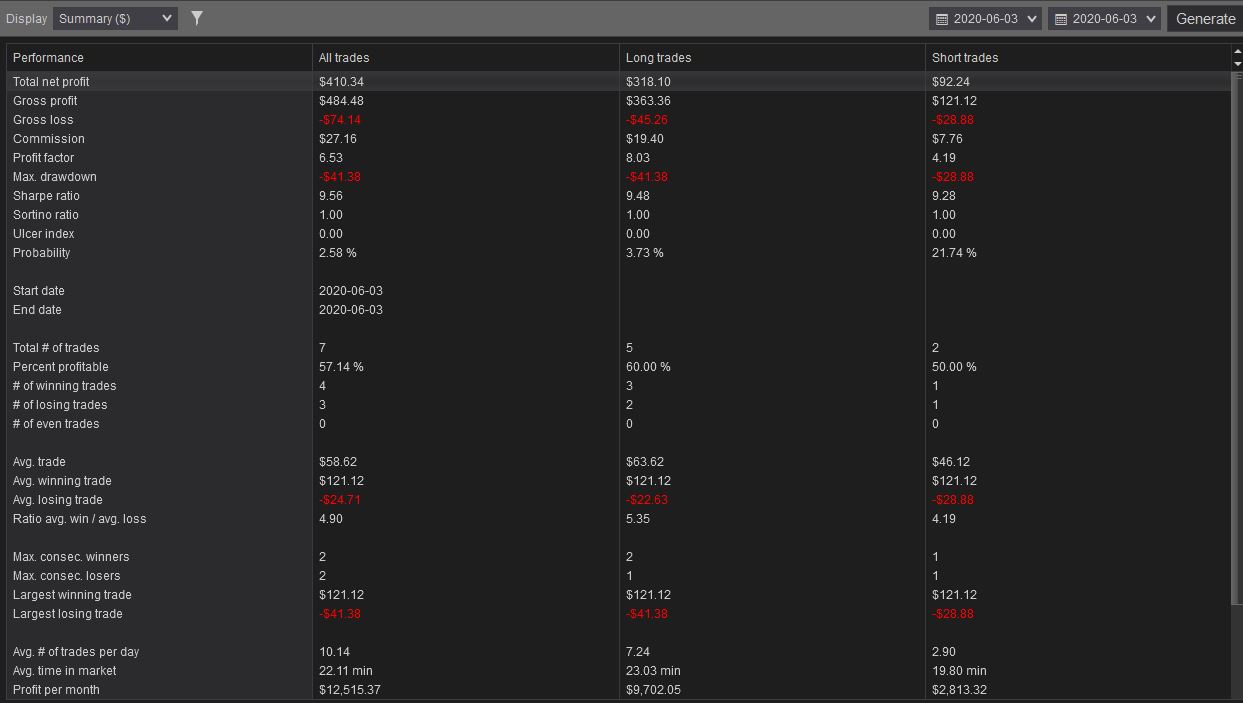Select the Gross profit row label
1243x703 pixels.
click(x=45, y=101)
